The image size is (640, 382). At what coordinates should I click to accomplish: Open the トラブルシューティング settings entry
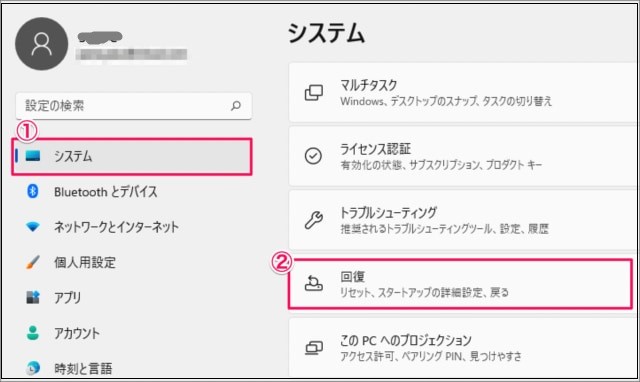pyautogui.click(x=463, y=220)
